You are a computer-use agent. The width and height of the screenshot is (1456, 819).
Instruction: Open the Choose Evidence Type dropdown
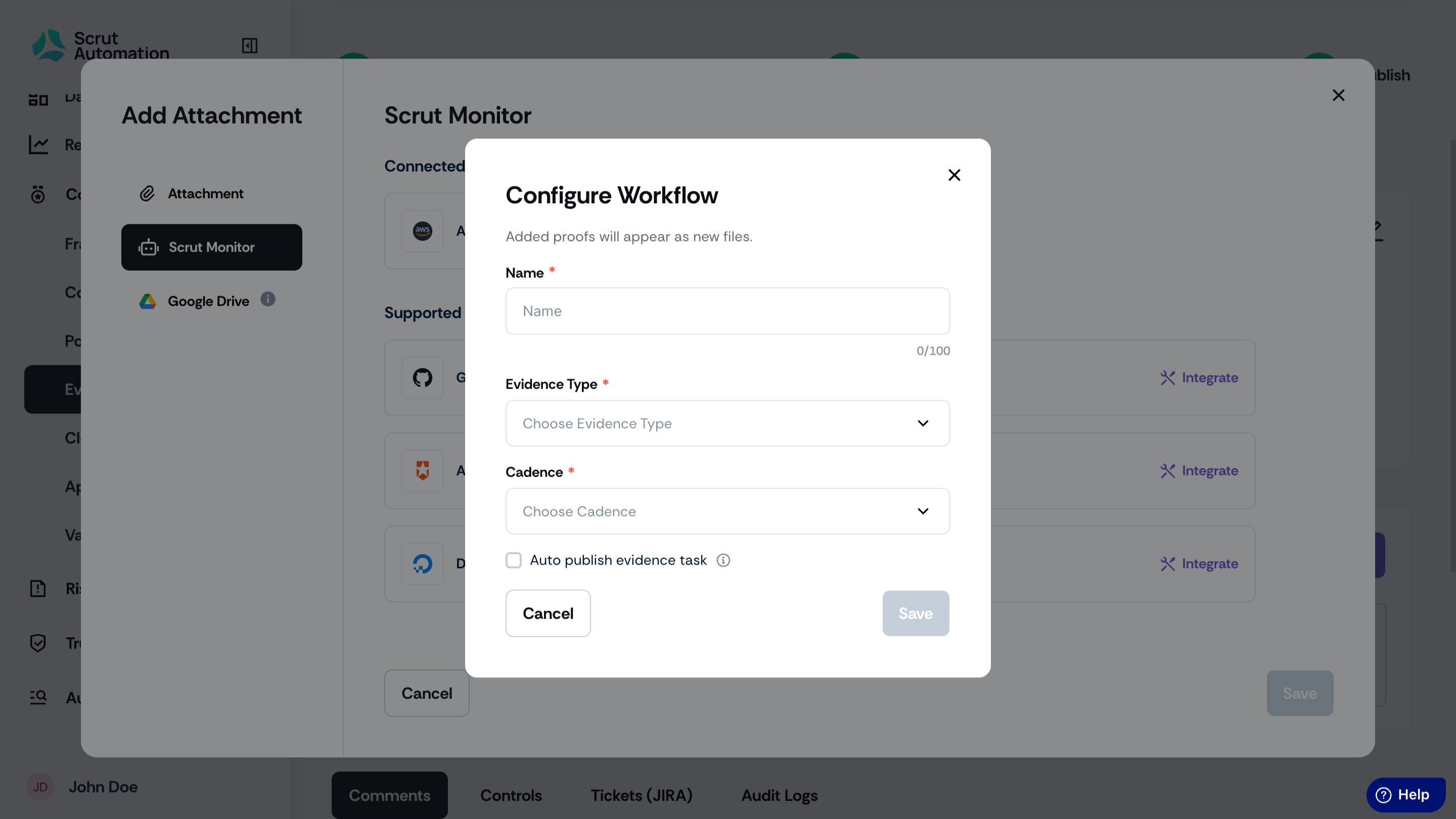727,423
